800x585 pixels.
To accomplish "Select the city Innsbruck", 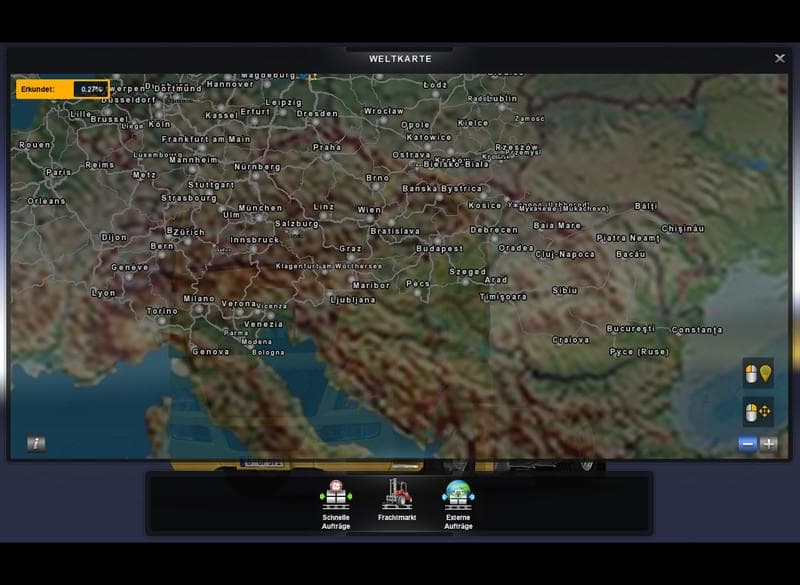I will coord(255,240).
